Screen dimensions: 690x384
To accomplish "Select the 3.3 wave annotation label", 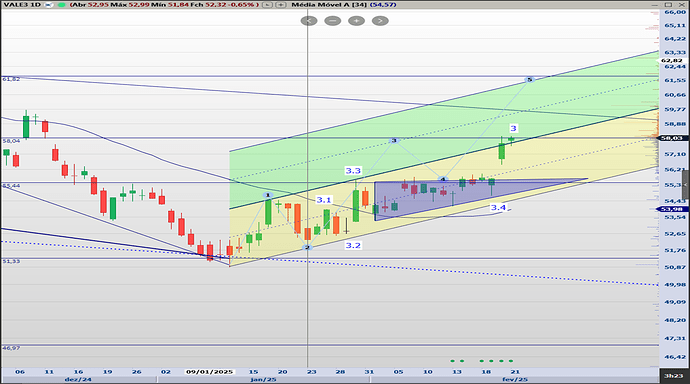I will coord(353,171).
